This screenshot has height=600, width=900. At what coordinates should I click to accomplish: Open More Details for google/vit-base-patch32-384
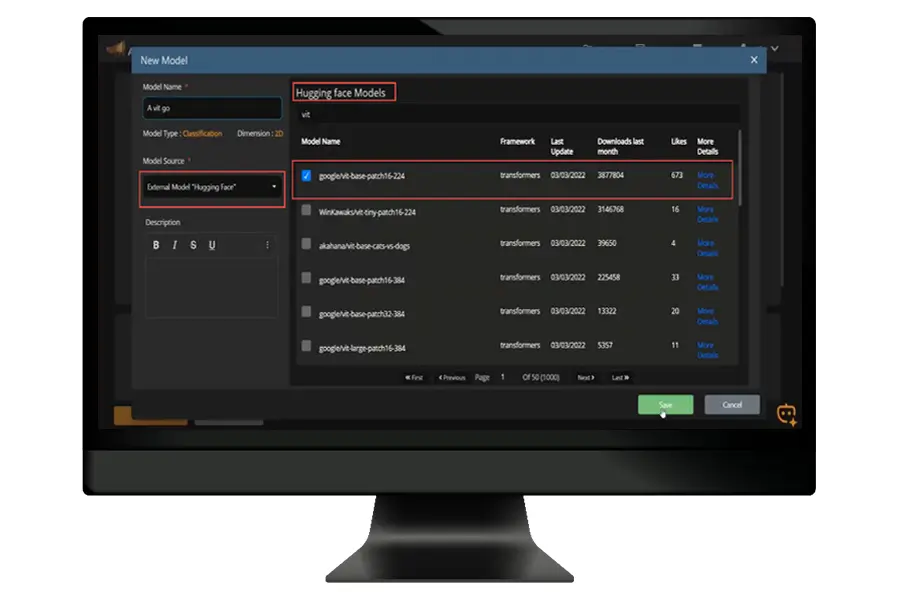pos(707,316)
